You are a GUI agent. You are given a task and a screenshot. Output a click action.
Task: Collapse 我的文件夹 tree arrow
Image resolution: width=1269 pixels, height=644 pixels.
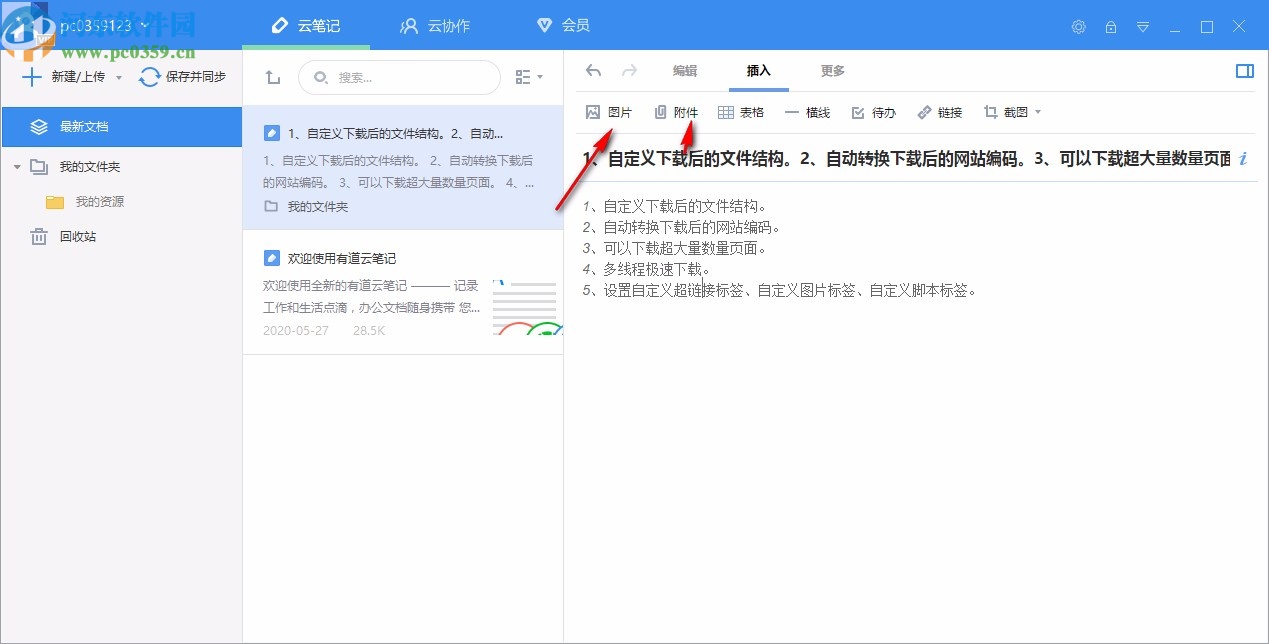click(17, 167)
